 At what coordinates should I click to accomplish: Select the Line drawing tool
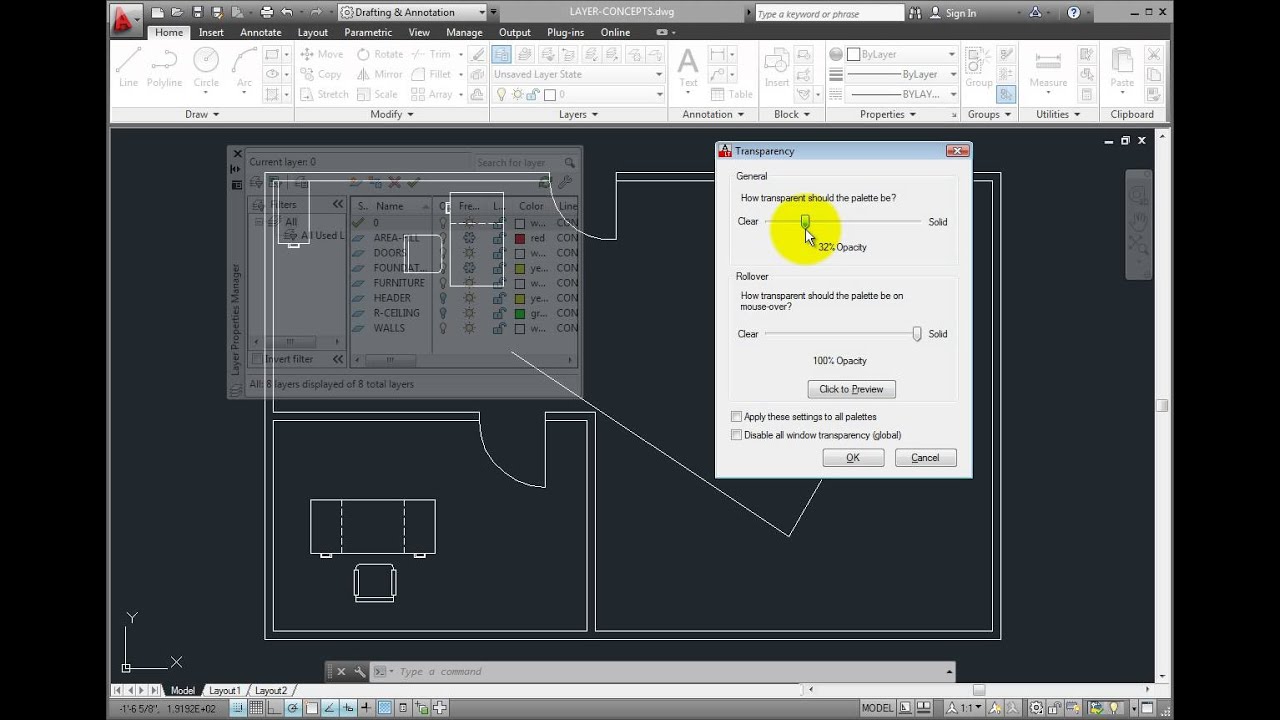(x=128, y=67)
